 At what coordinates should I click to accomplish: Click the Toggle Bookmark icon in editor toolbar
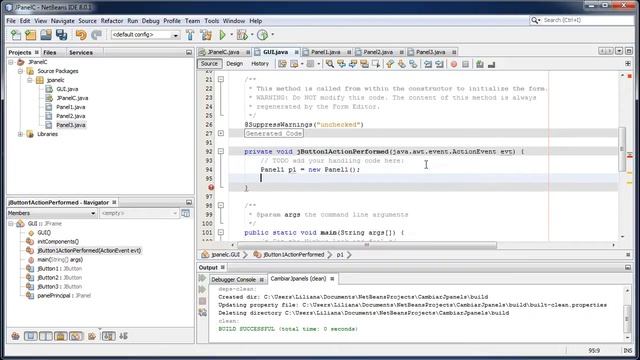[413, 64]
